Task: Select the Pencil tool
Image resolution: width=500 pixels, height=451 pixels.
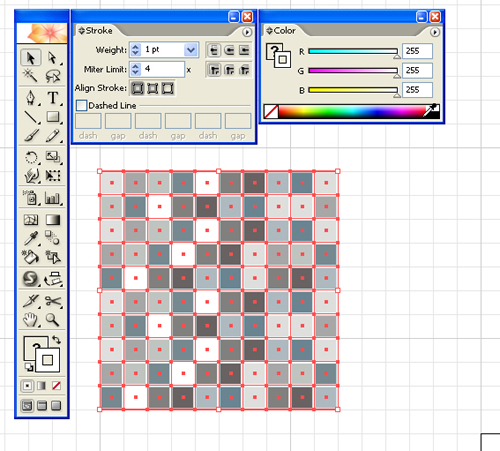Action: click(52, 135)
